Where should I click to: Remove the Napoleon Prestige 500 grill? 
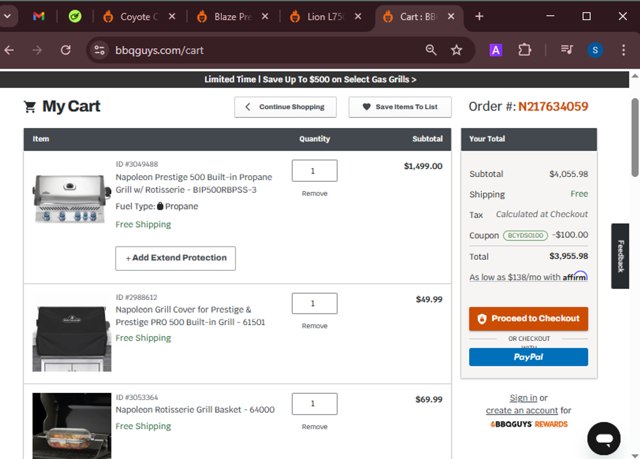314,193
